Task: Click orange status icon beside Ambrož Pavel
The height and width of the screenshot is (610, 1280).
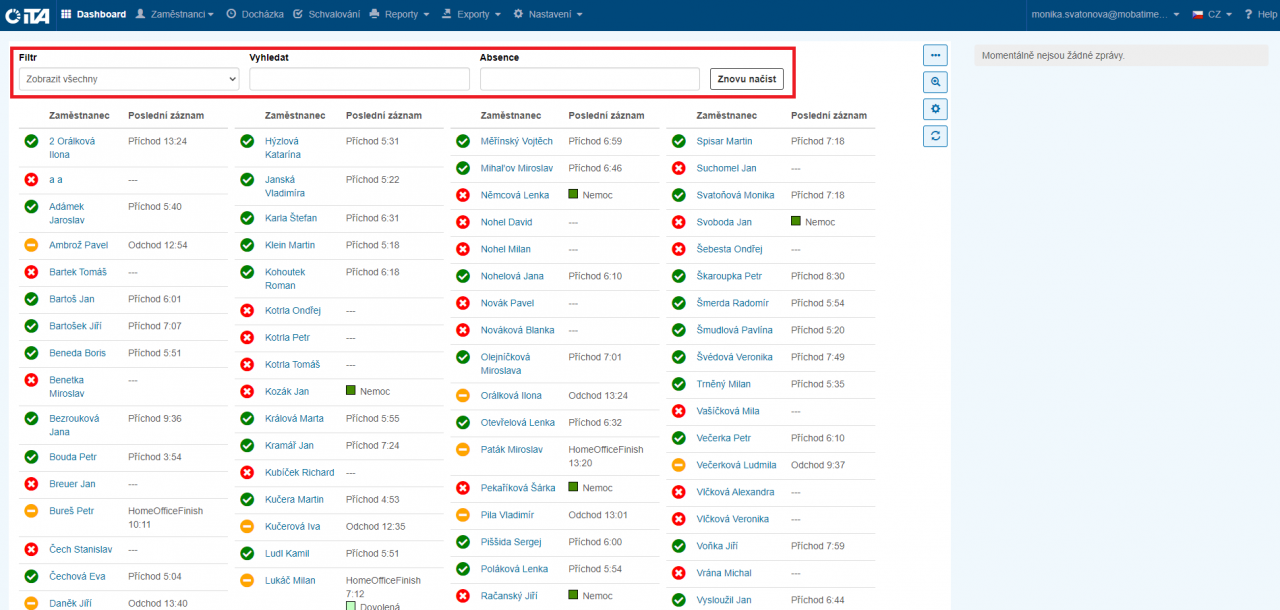Action: (x=31, y=245)
